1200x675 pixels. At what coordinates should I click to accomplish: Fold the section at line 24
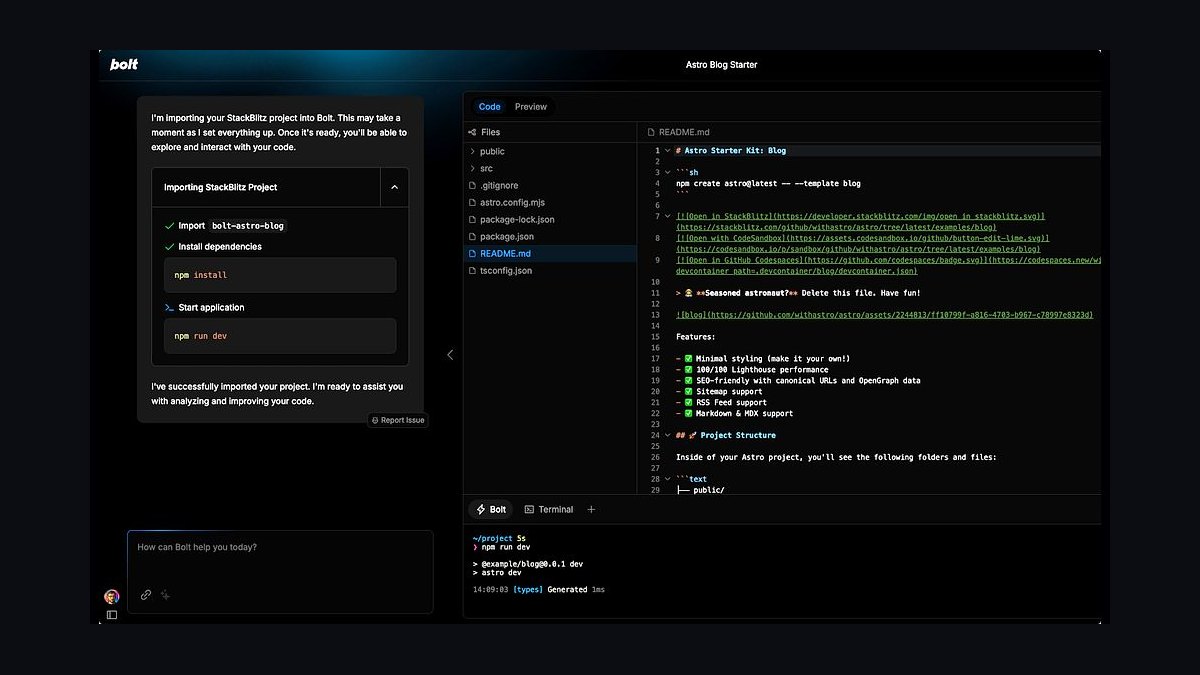click(x=667, y=436)
